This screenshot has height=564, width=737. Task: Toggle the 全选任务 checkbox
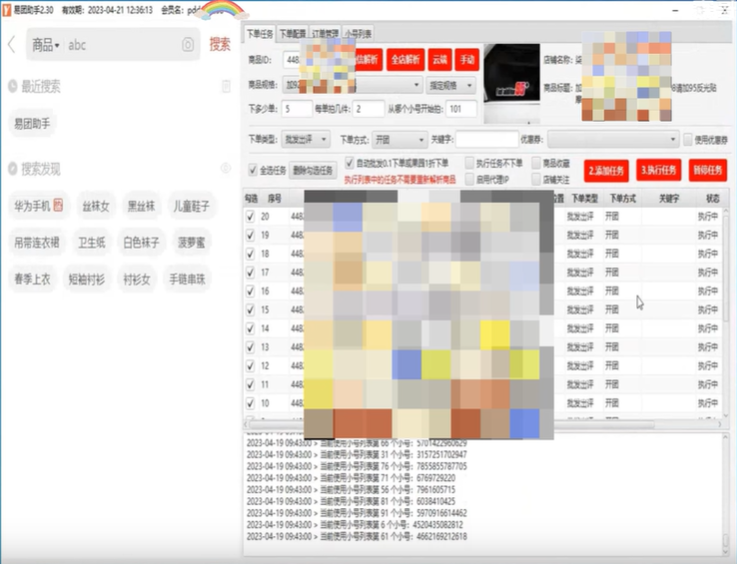click(253, 170)
